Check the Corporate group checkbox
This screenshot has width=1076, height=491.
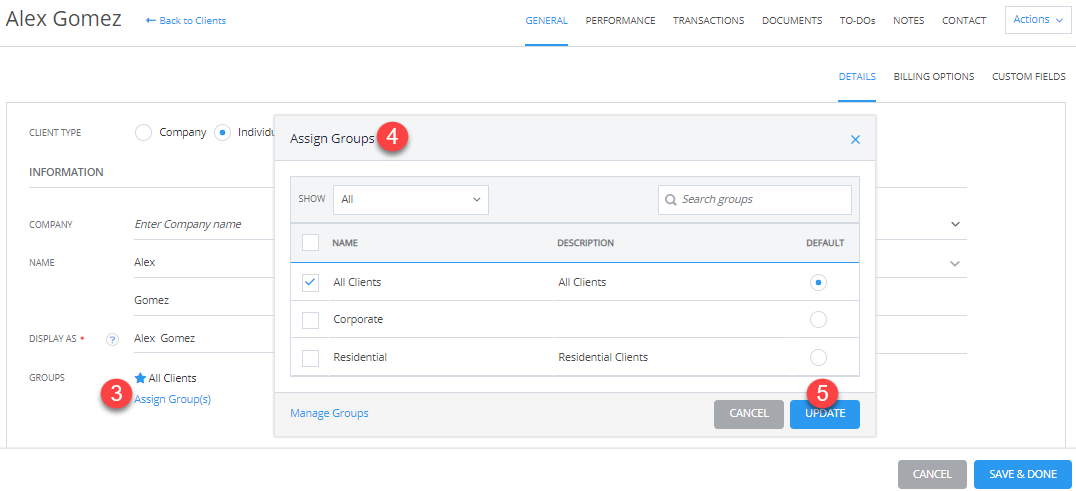[x=310, y=320]
